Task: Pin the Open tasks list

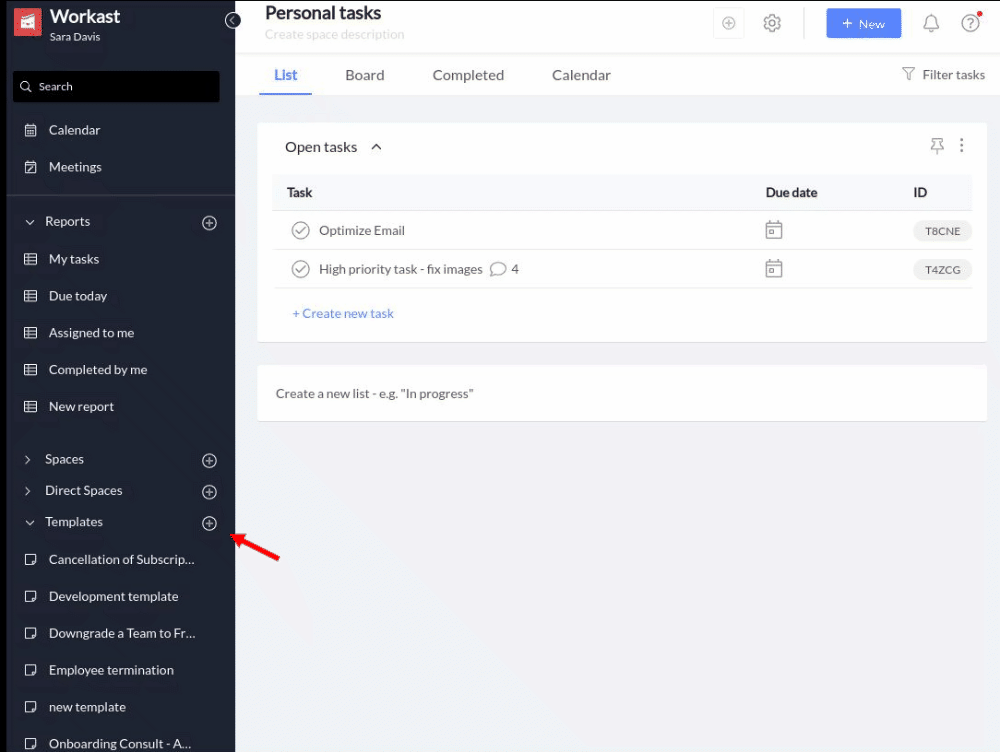Action: point(937,146)
